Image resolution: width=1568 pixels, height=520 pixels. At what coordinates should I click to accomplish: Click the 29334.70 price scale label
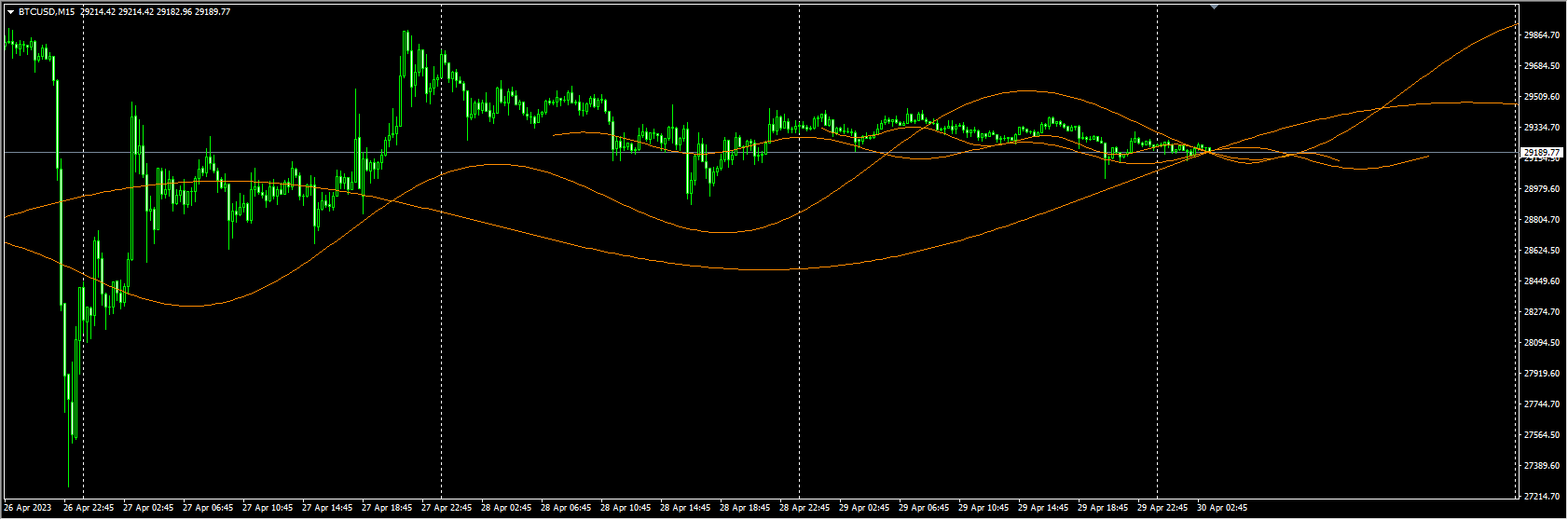1540,128
